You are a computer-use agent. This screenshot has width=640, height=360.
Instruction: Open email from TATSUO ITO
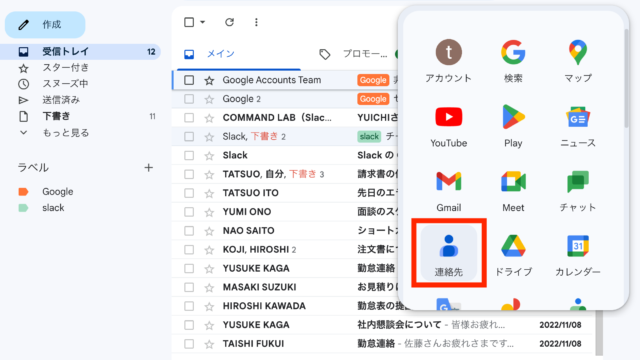click(x=251, y=193)
